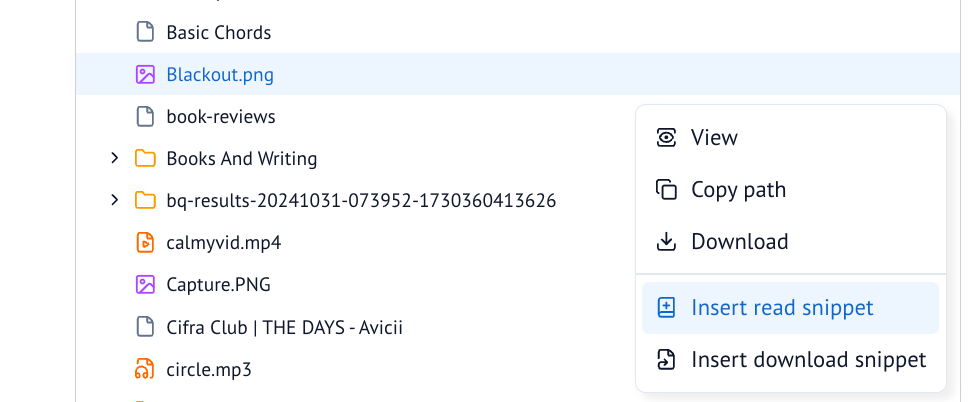Click the bq-results folder icon

click(144, 201)
